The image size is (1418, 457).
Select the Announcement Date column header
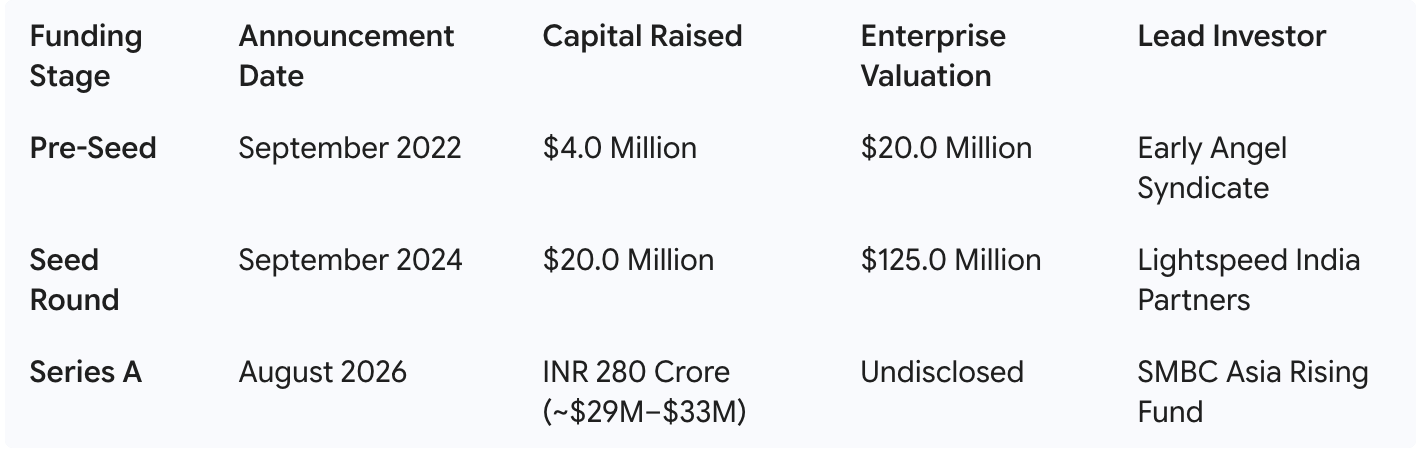pyautogui.click(x=346, y=56)
